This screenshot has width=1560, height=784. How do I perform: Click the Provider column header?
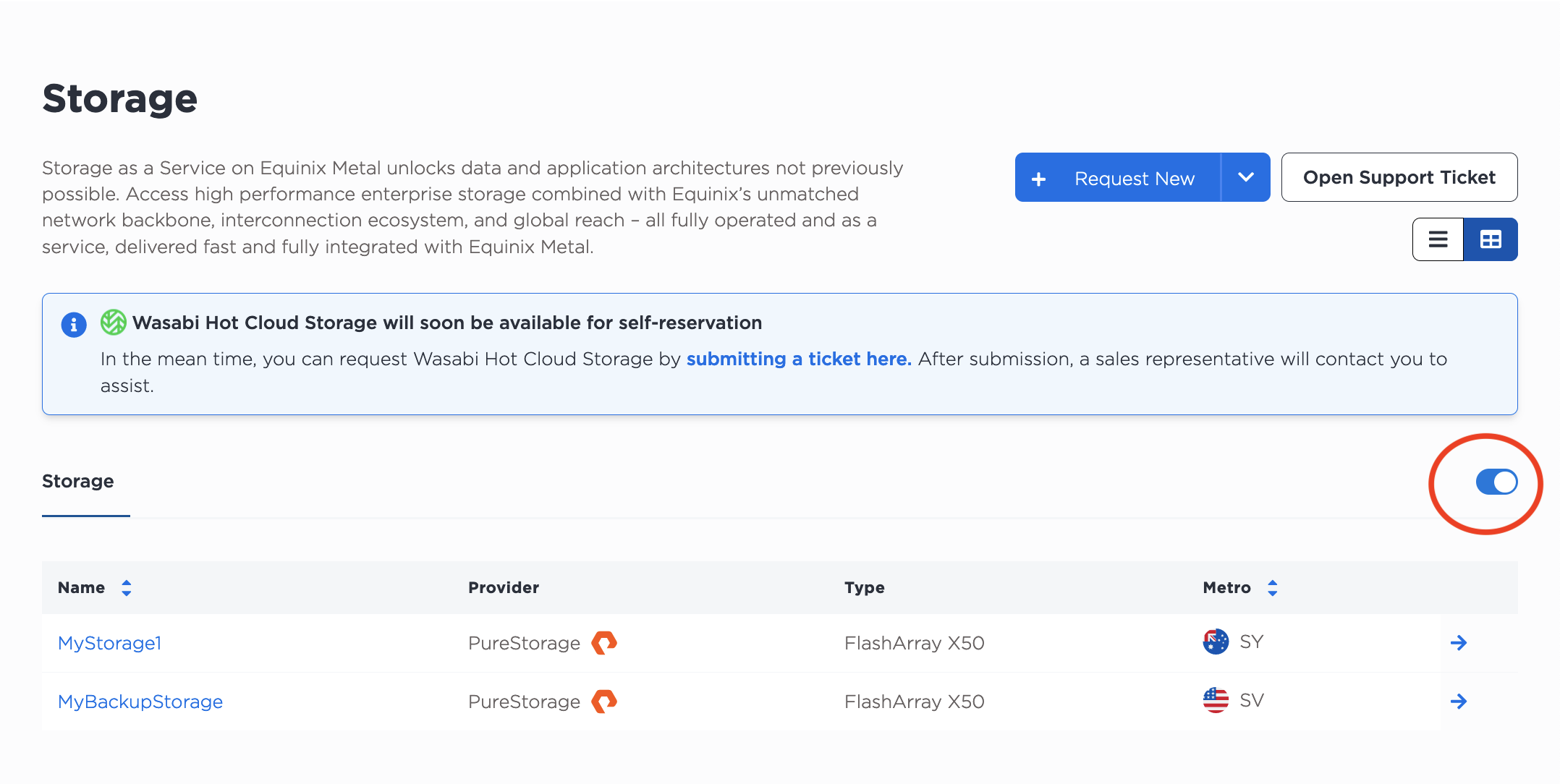point(504,587)
